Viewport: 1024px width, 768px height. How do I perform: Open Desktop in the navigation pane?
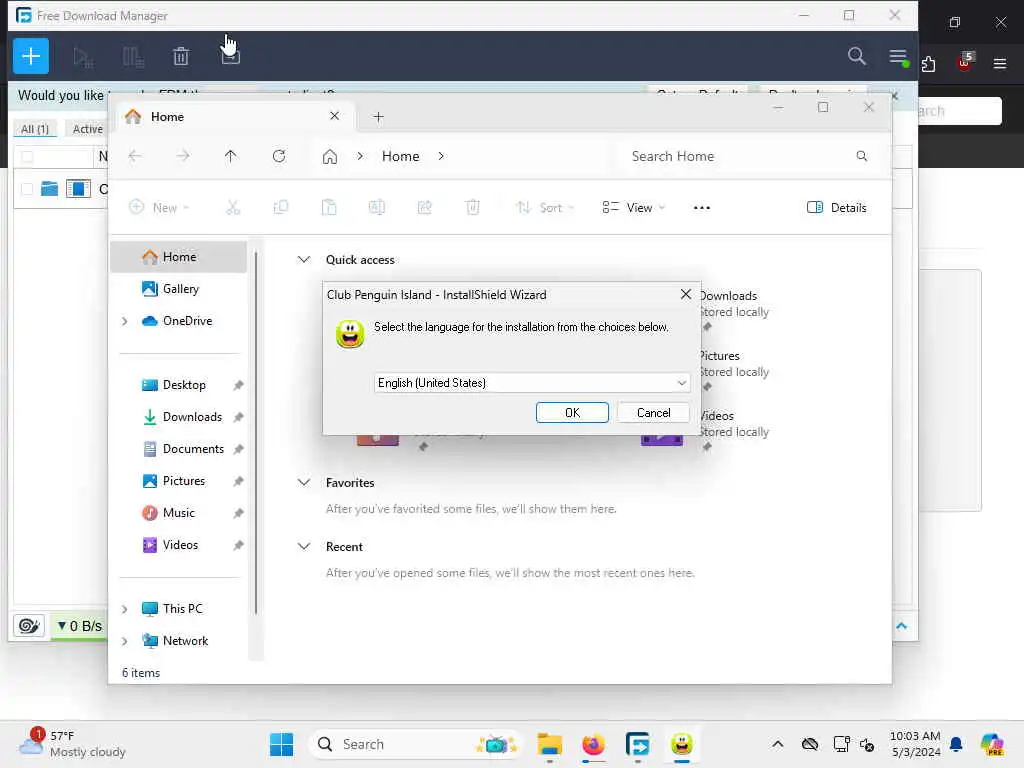coord(184,385)
